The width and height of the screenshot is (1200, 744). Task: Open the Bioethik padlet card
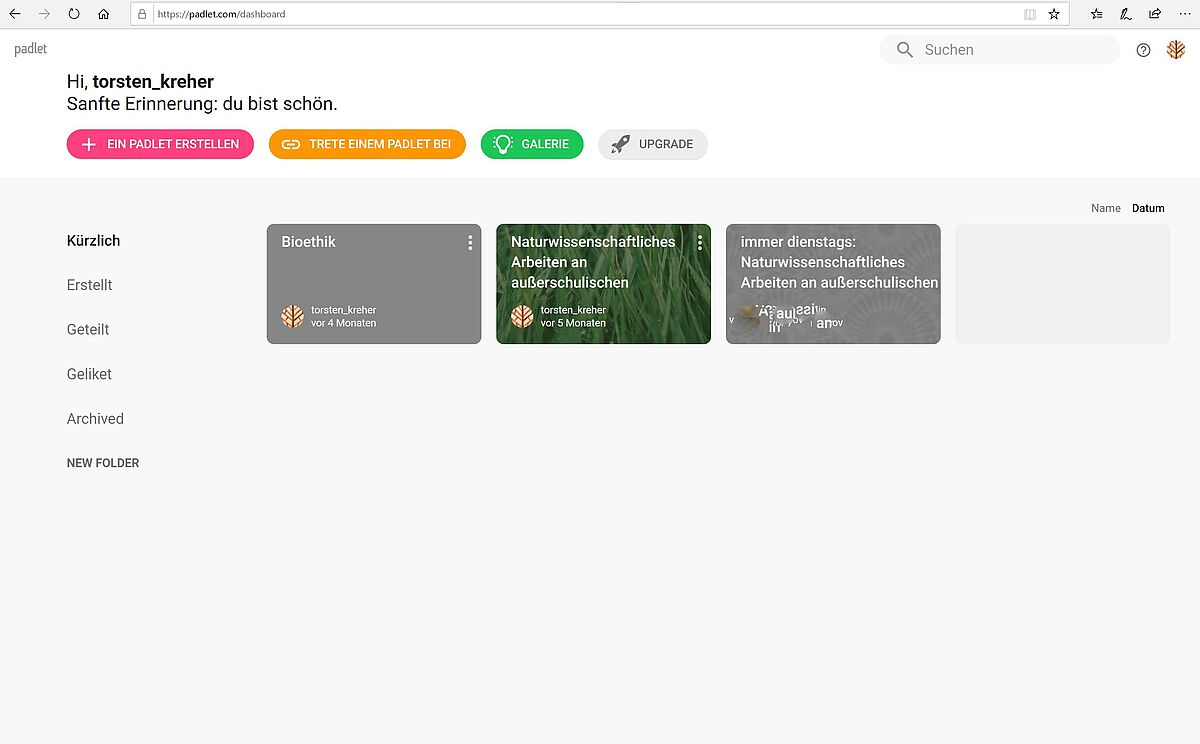click(x=374, y=284)
